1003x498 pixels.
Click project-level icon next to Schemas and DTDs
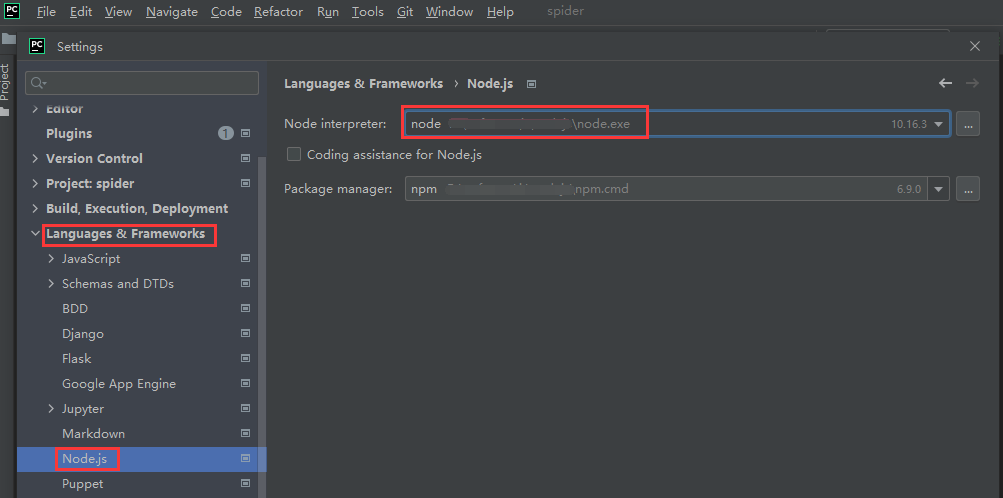245,284
